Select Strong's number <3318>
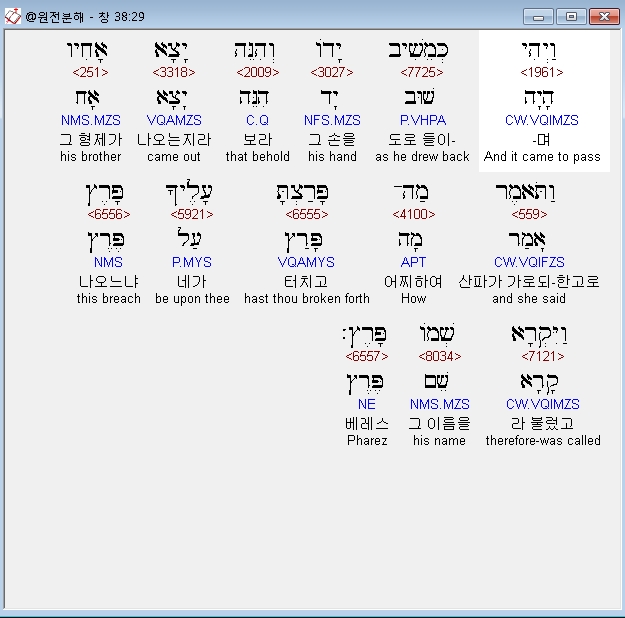Image resolution: width=625 pixels, height=618 pixels. coord(174,72)
